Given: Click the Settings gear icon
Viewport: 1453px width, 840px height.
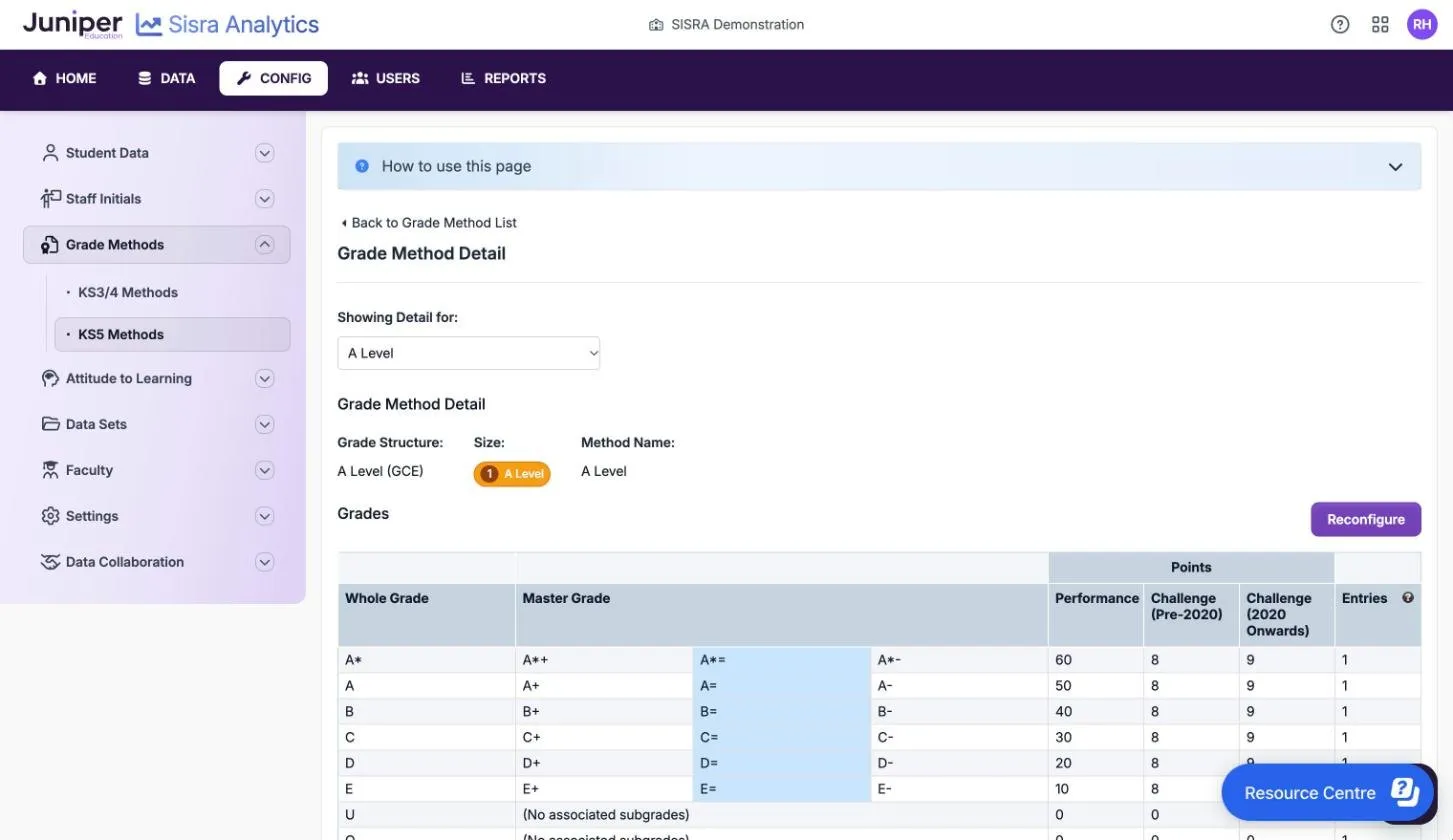Looking at the screenshot, I should click(50, 516).
